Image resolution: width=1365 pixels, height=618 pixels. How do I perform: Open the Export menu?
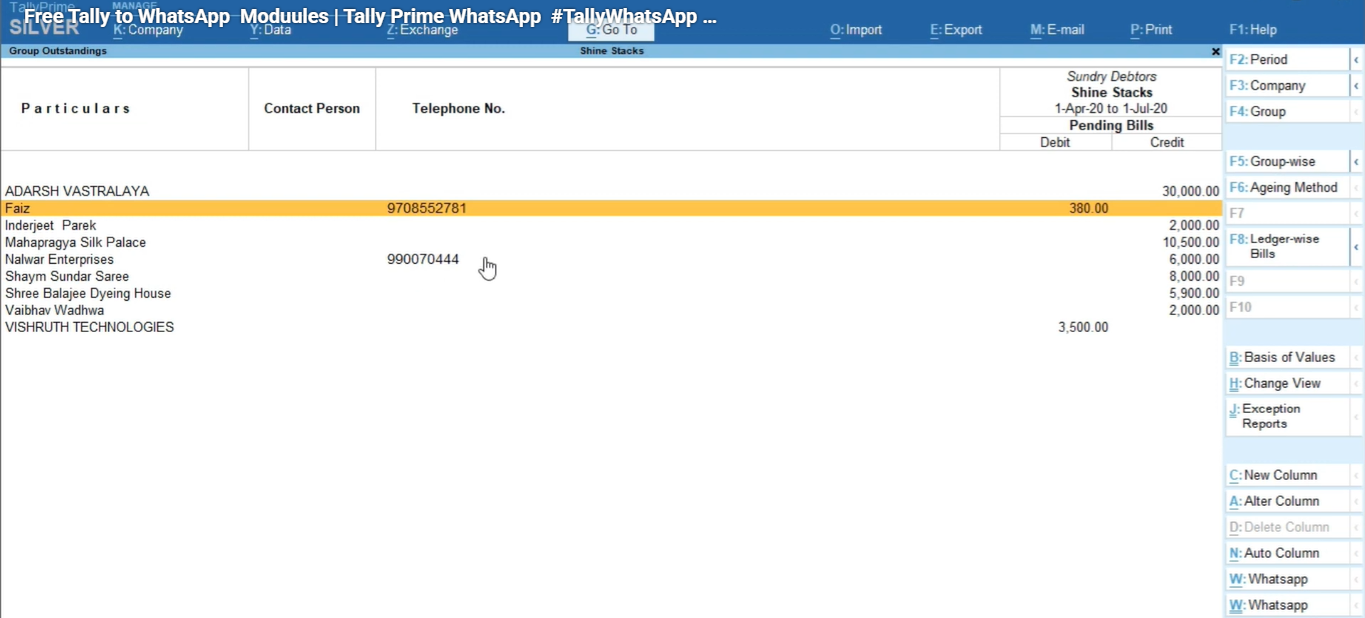(956, 30)
